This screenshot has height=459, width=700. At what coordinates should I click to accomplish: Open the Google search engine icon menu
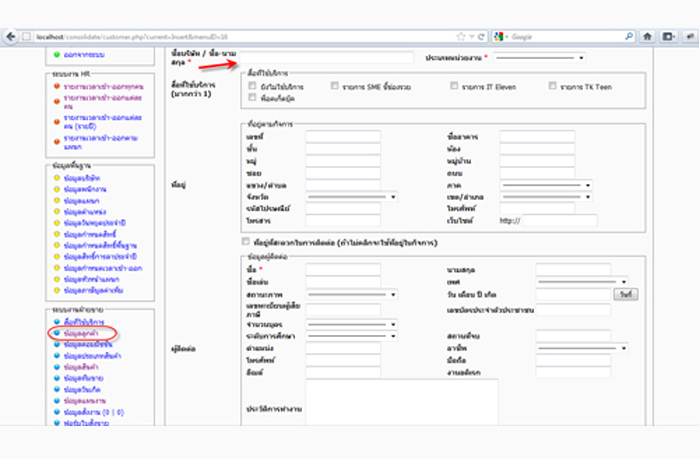click(x=499, y=37)
